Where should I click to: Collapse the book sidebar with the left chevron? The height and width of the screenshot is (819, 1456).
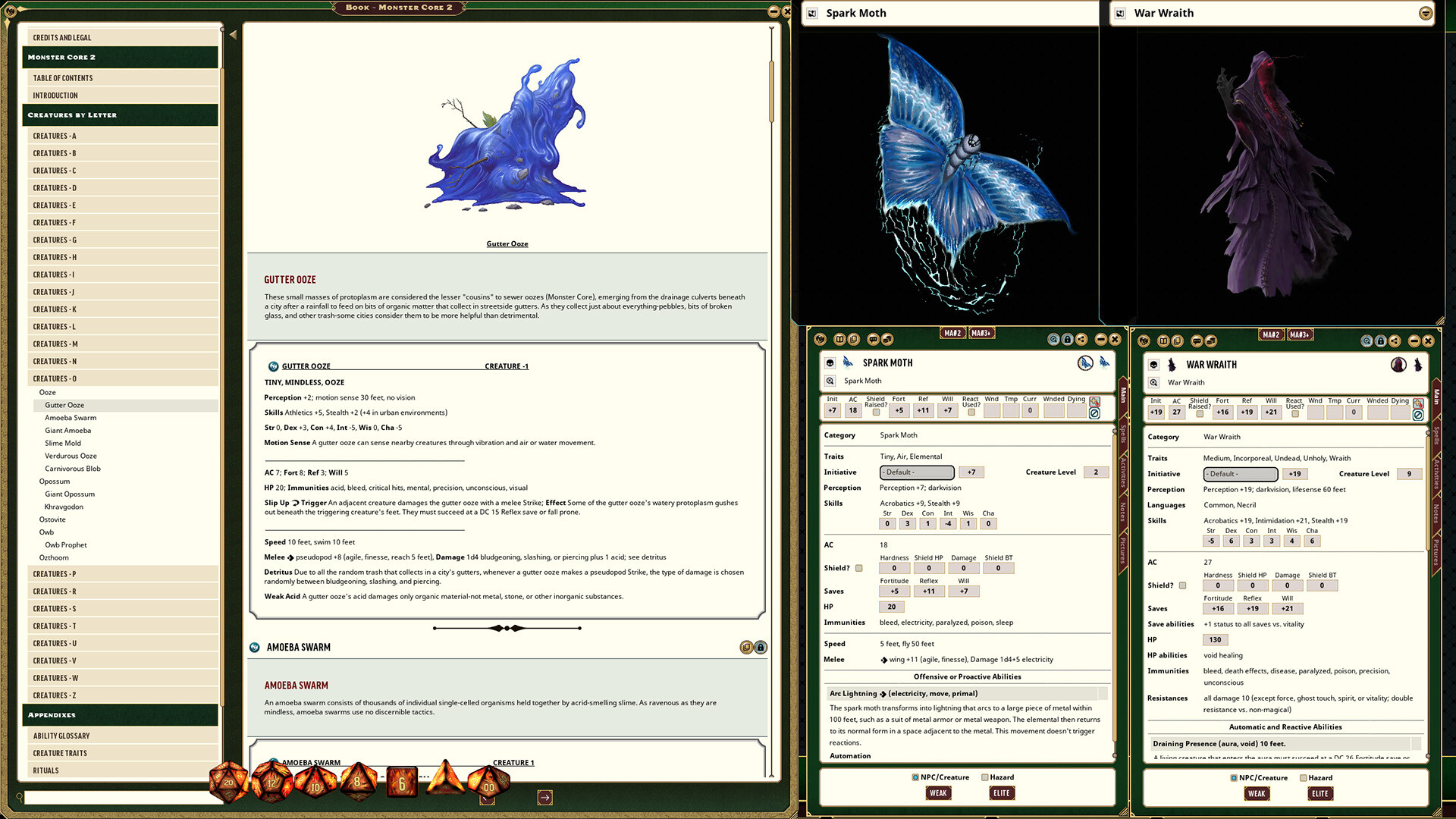click(232, 33)
